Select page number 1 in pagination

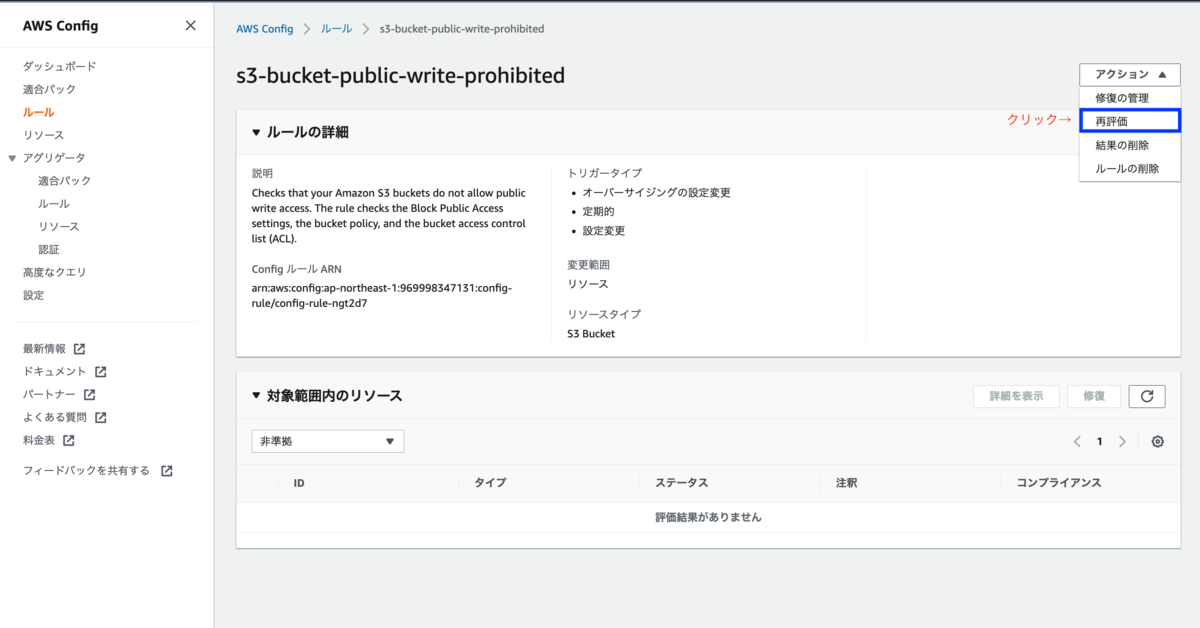(1100, 441)
